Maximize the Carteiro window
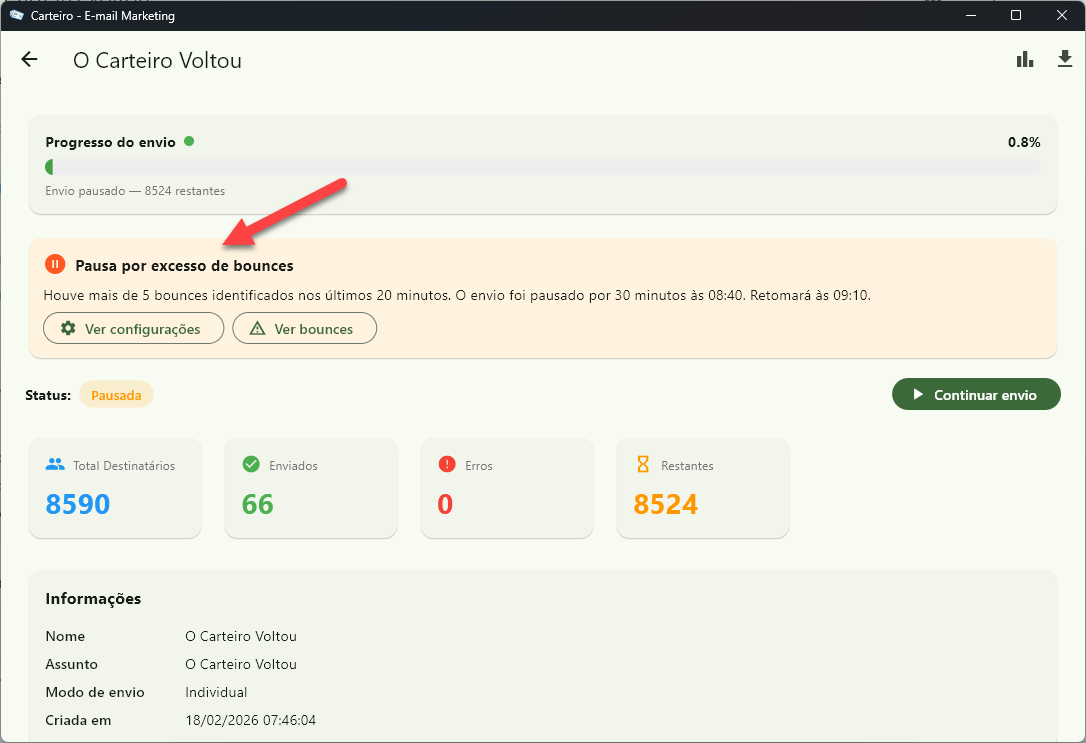Screen dimensions: 1086x743 pos(1016,15)
